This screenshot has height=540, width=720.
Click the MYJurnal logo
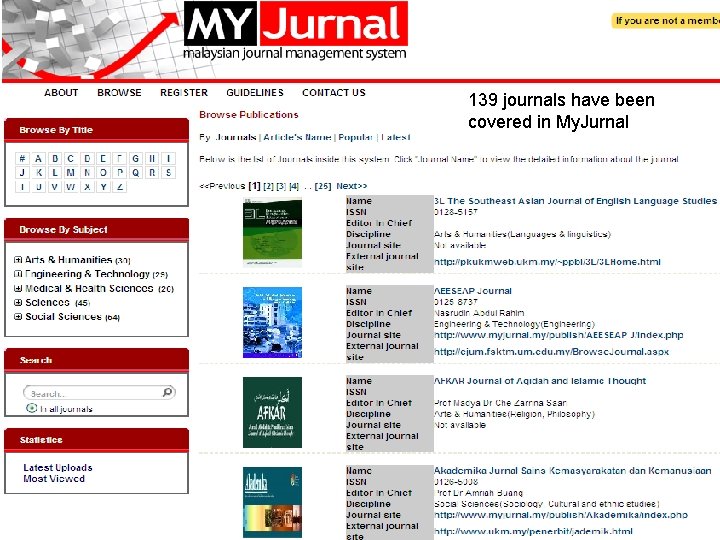(x=296, y=31)
